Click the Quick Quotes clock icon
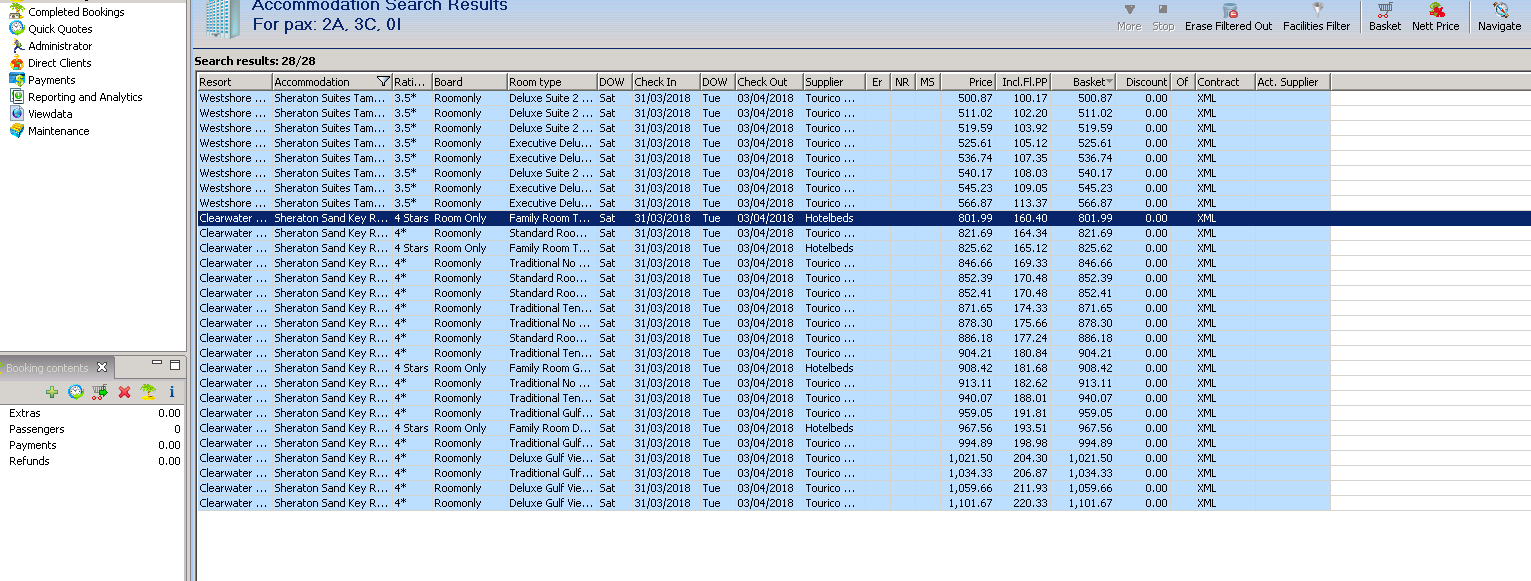Screen dimensions: 1531x581 pos(17,29)
